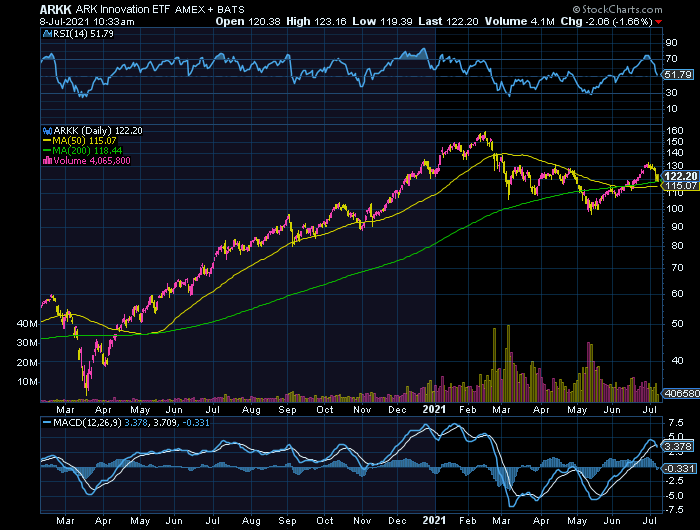
Task: Click the 115.07 moving-average tag on price axis
Action: pyautogui.click(x=681, y=186)
